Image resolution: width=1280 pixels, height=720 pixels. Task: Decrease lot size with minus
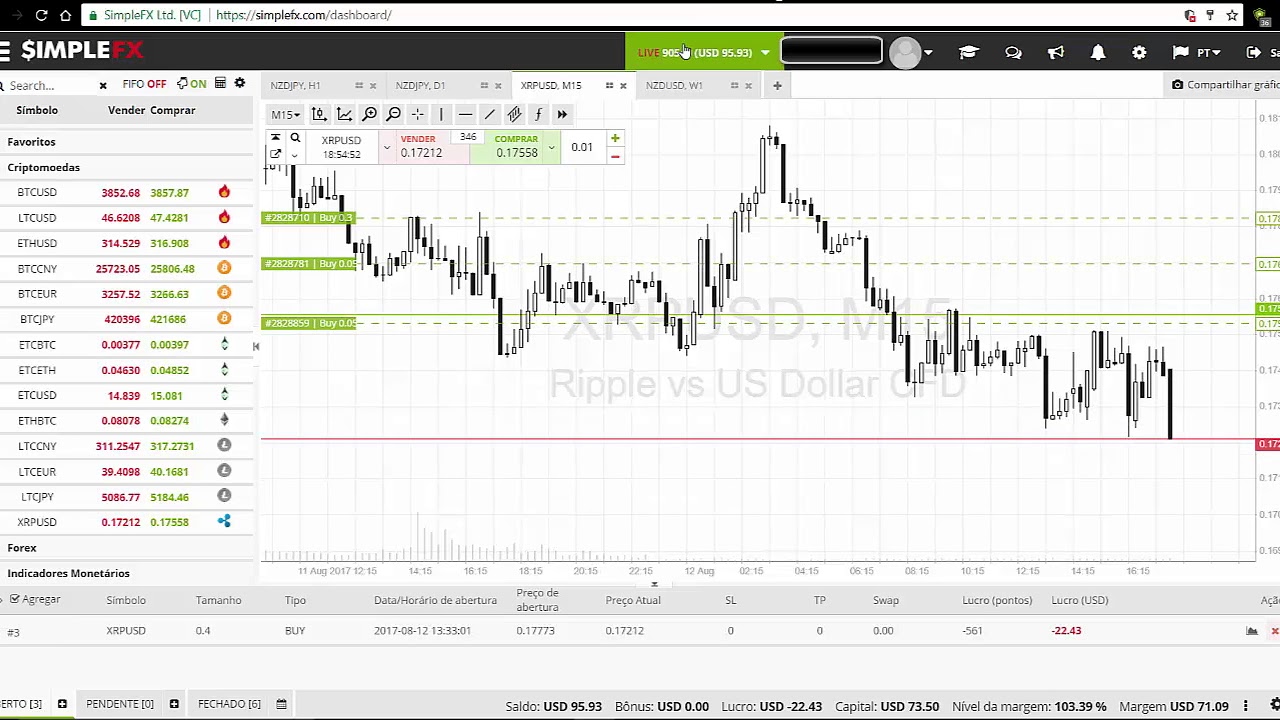click(x=615, y=156)
